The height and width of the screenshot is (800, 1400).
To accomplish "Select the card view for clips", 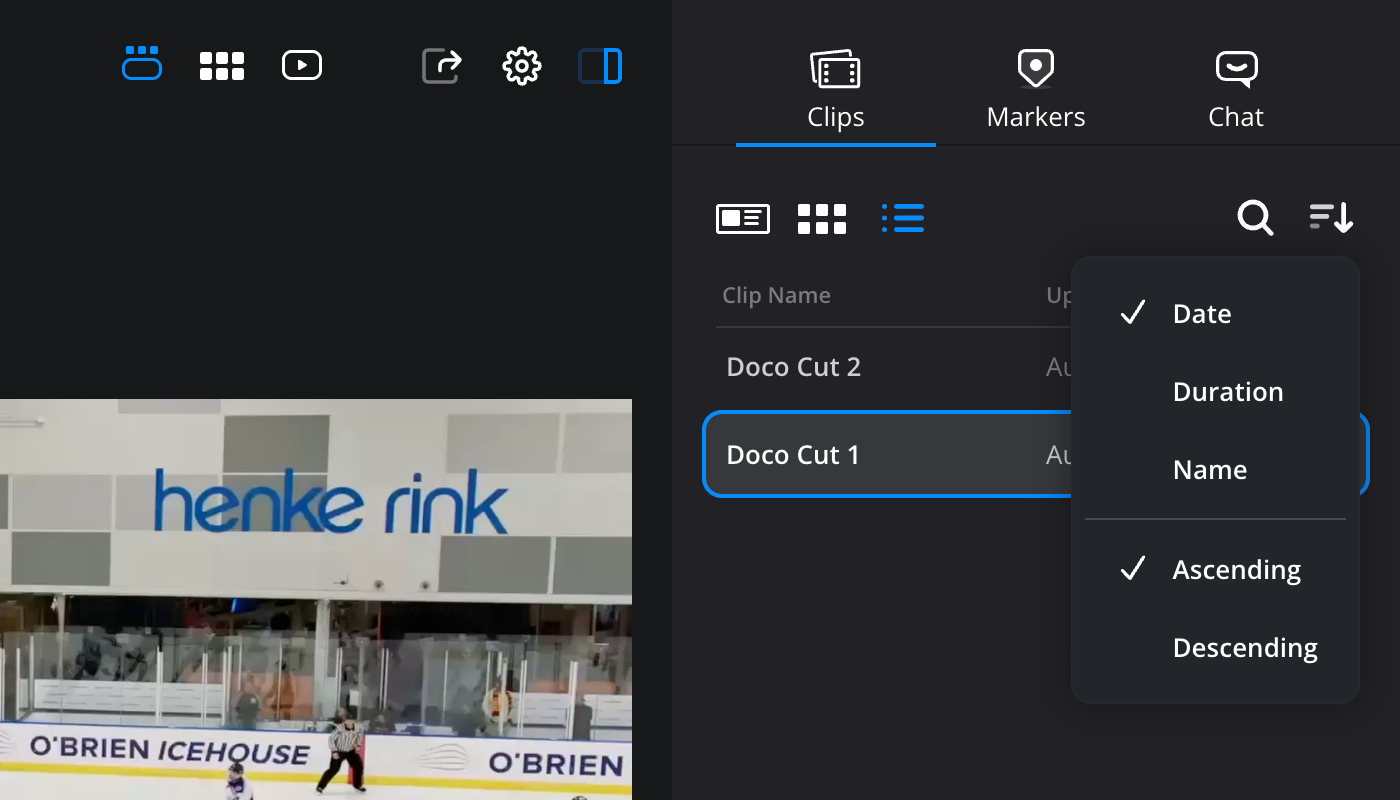I will coord(743,218).
